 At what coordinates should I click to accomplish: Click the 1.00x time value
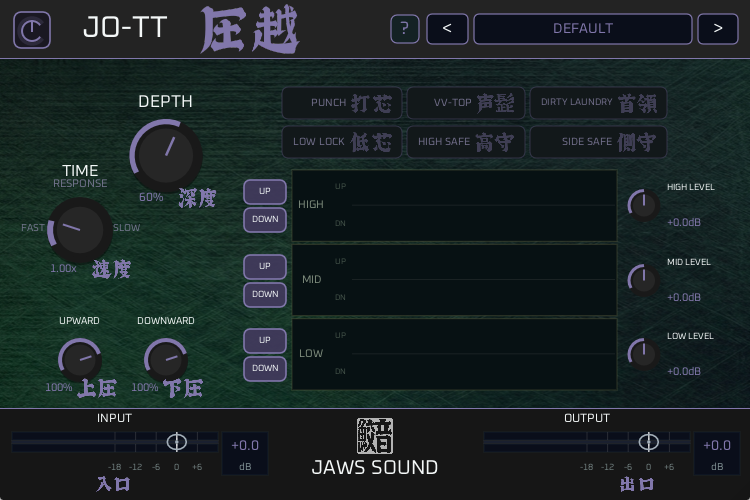[x=63, y=268]
